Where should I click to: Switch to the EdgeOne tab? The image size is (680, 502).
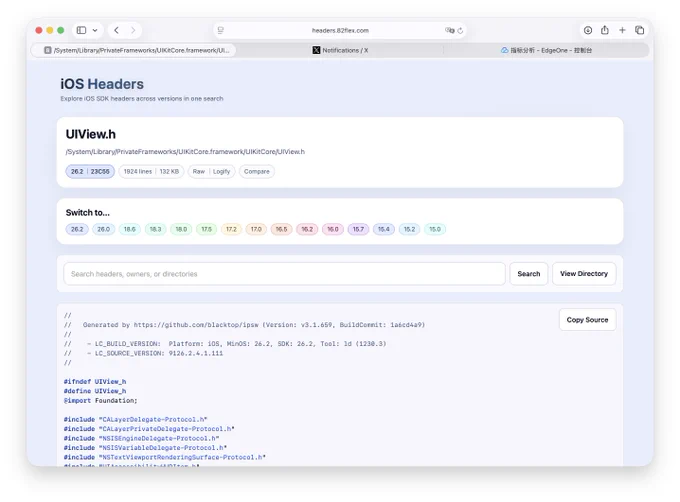click(x=546, y=50)
